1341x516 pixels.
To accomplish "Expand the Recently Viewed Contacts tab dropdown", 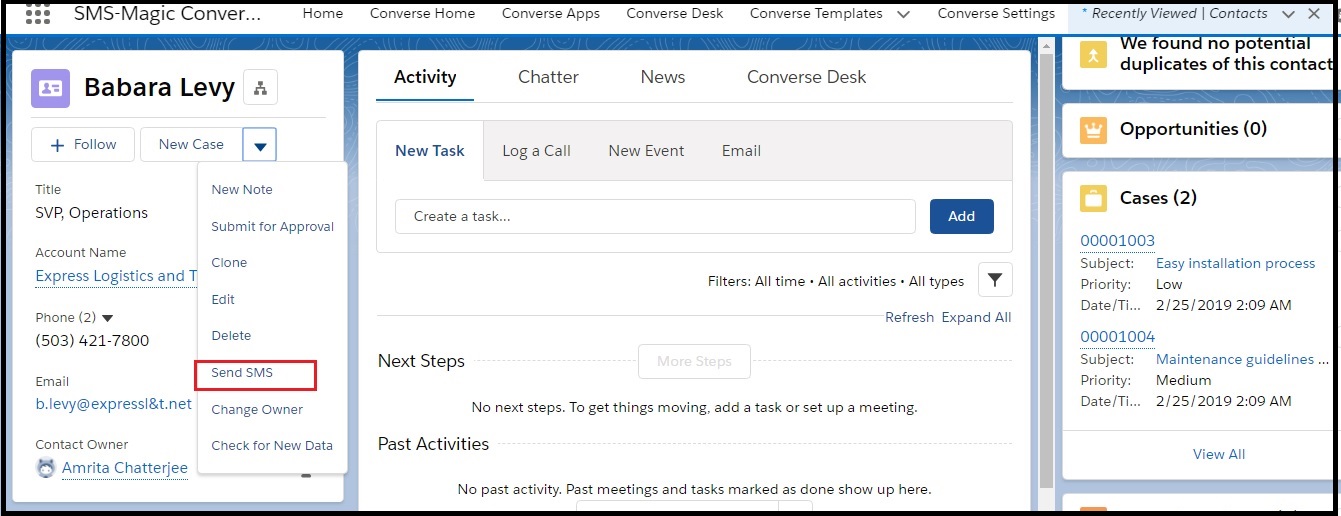I will 1288,14.
